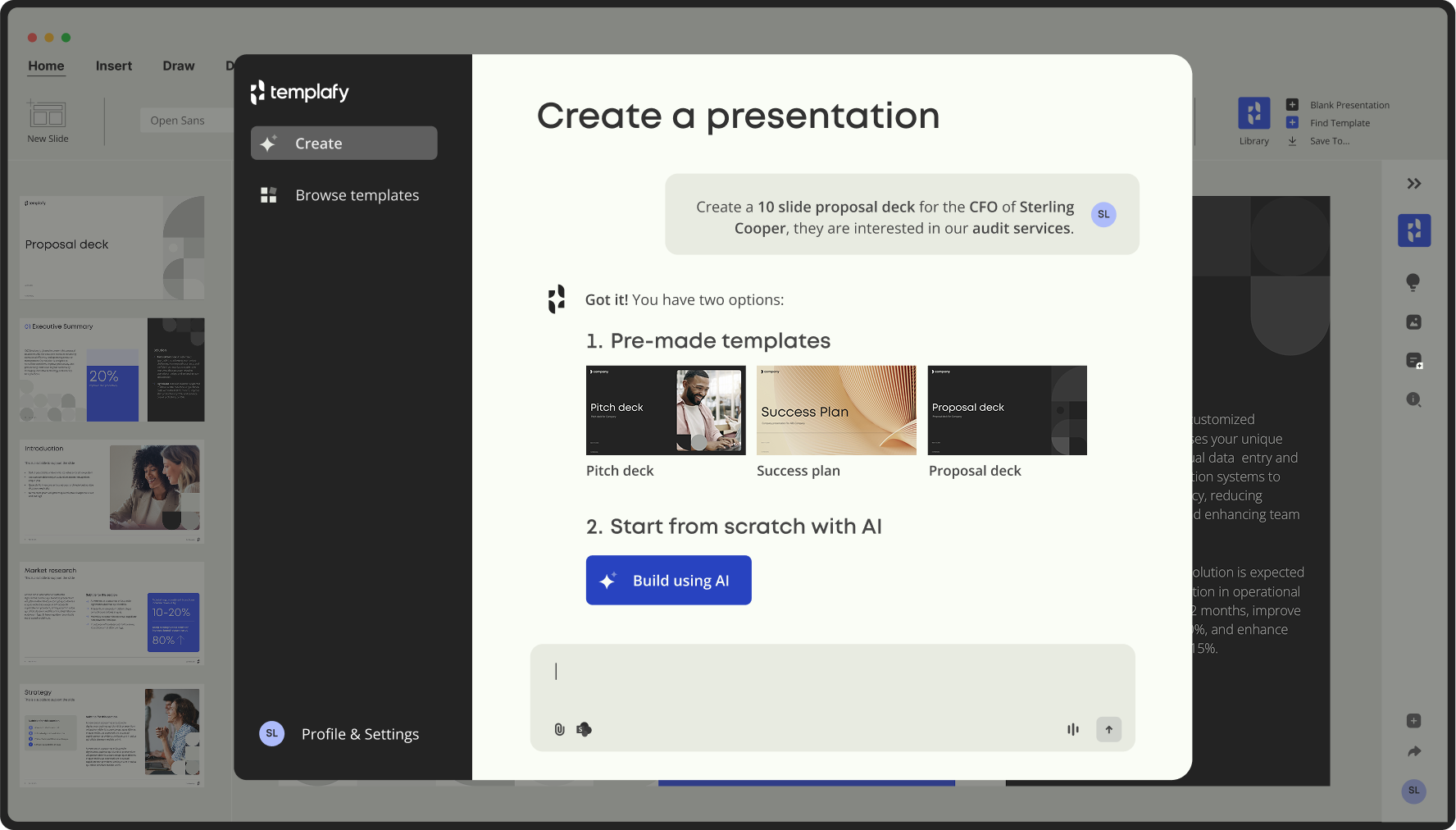Click the Templafy logo in dialog sidebar
The image size is (1456, 830).
tap(299, 92)
